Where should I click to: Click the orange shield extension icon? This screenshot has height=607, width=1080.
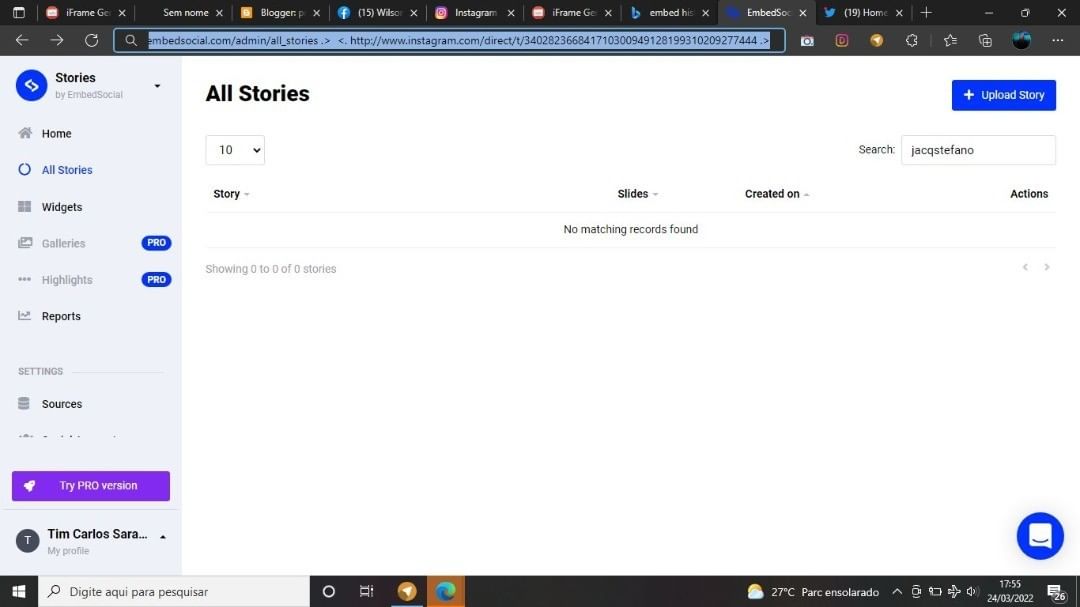click(x=877, y=41)
